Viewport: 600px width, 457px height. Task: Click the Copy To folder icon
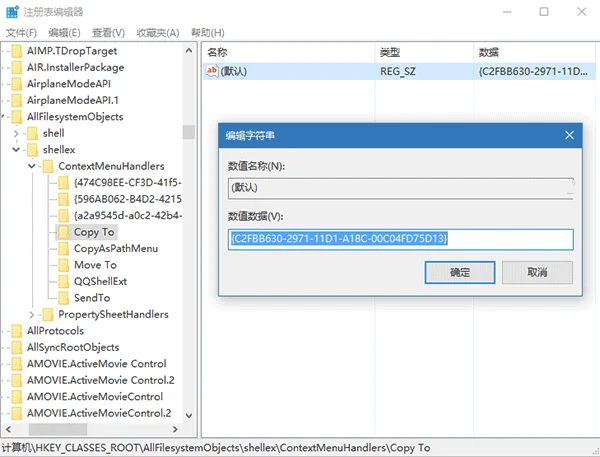64,232
